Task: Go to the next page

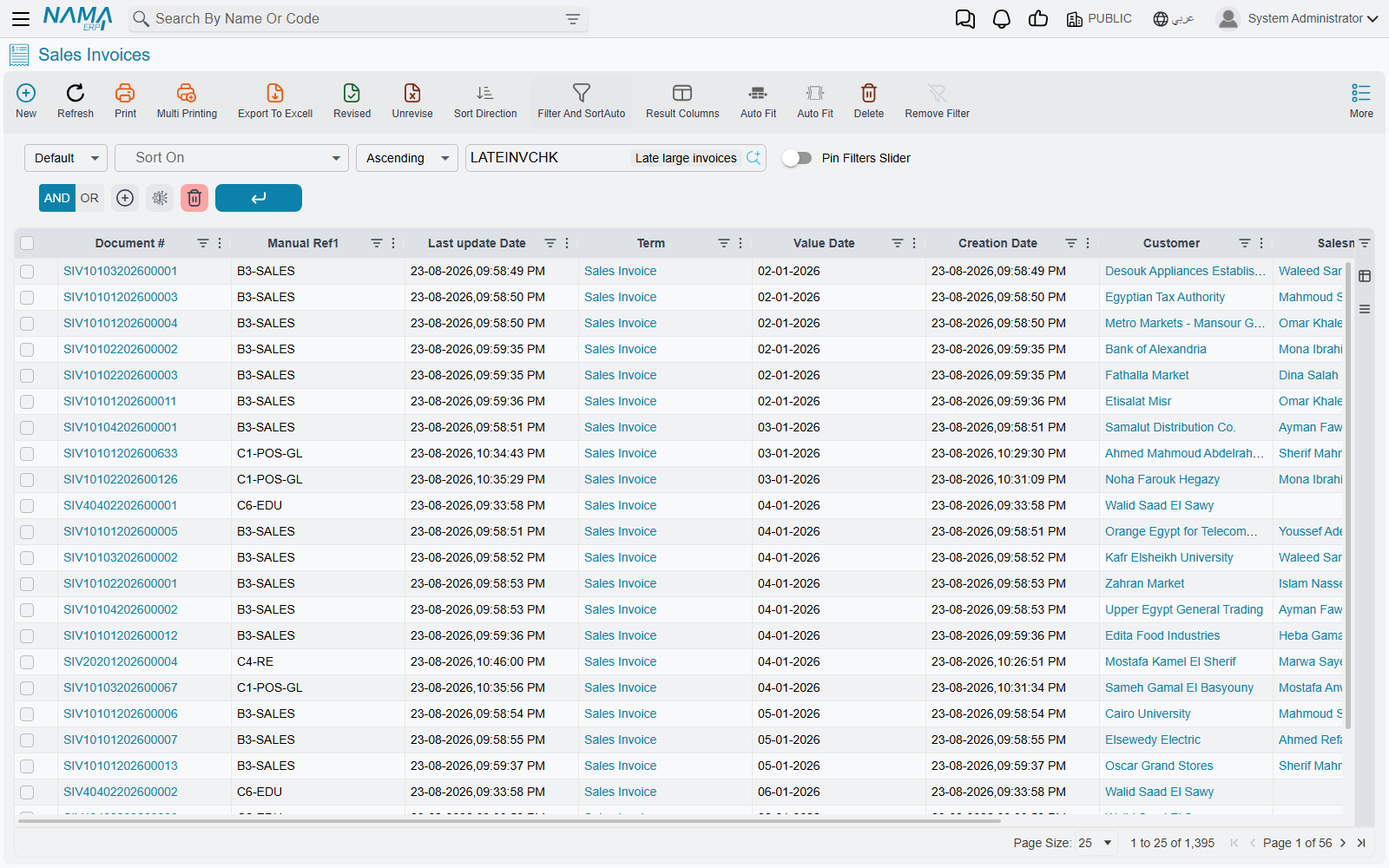Action: coord(1343,843)
